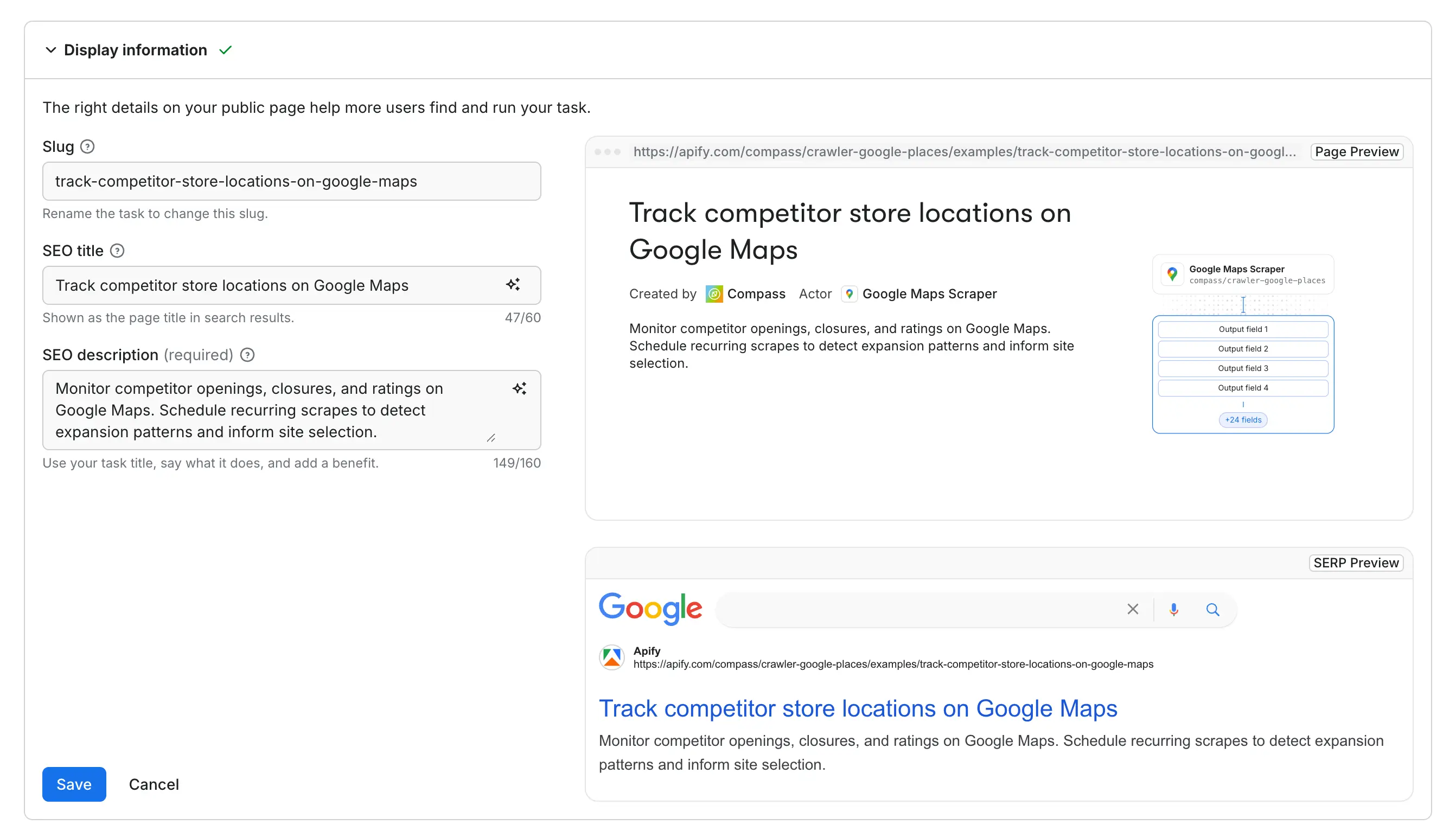Click the SERP result URL text

(x=893, y=664)
